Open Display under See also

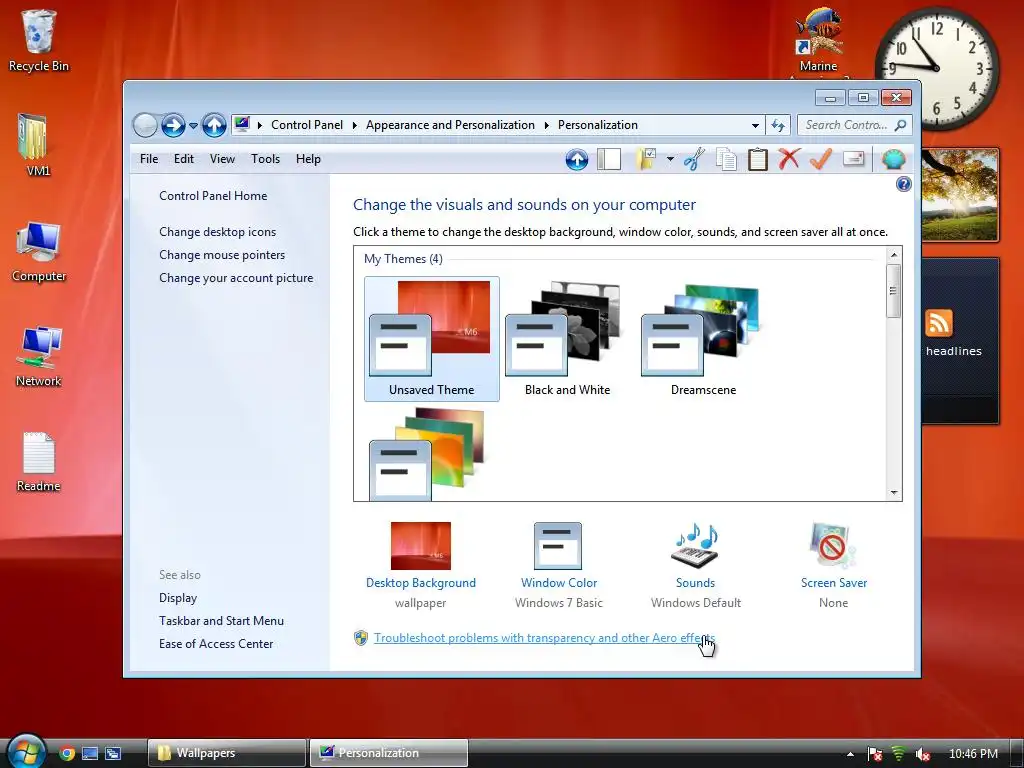pos(178,598)
